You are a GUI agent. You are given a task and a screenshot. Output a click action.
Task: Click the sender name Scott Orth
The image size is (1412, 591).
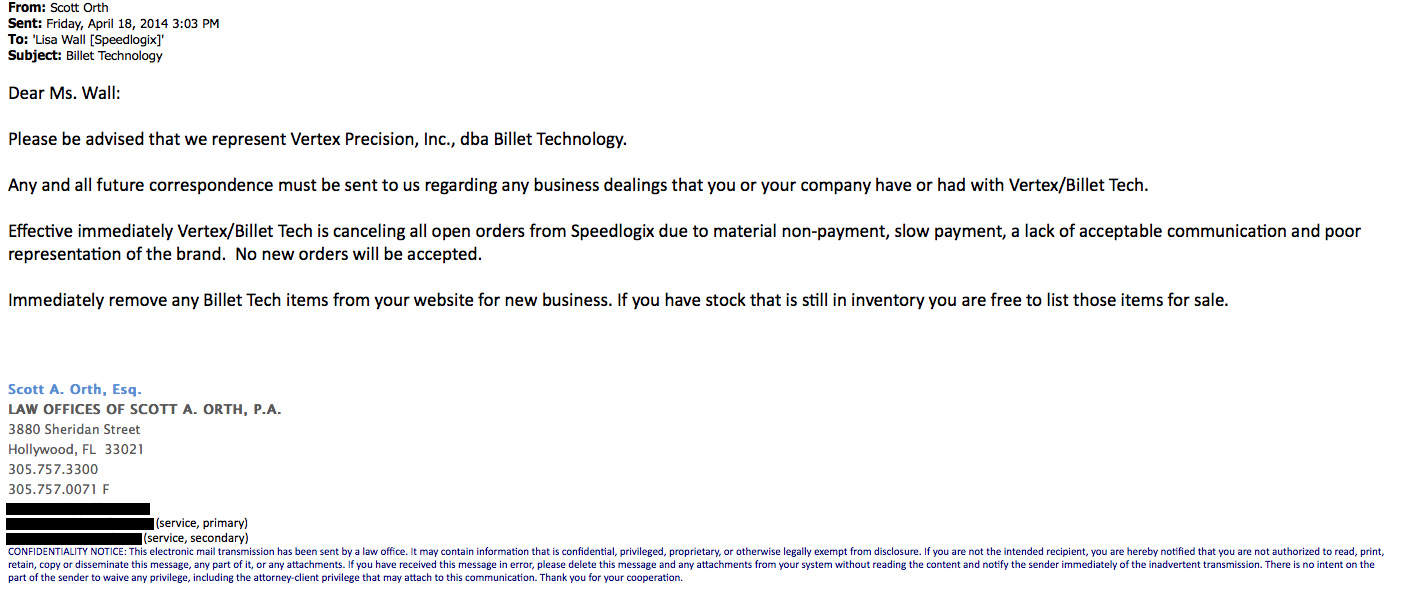79,7
